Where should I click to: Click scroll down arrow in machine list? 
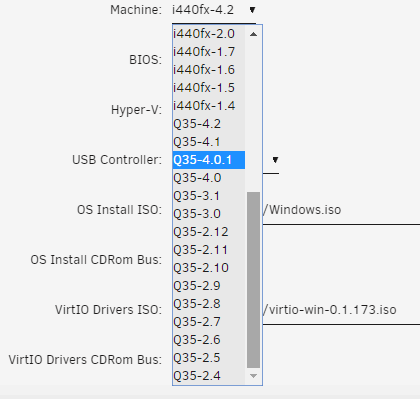pyautogui.click(x=253, y=376)
